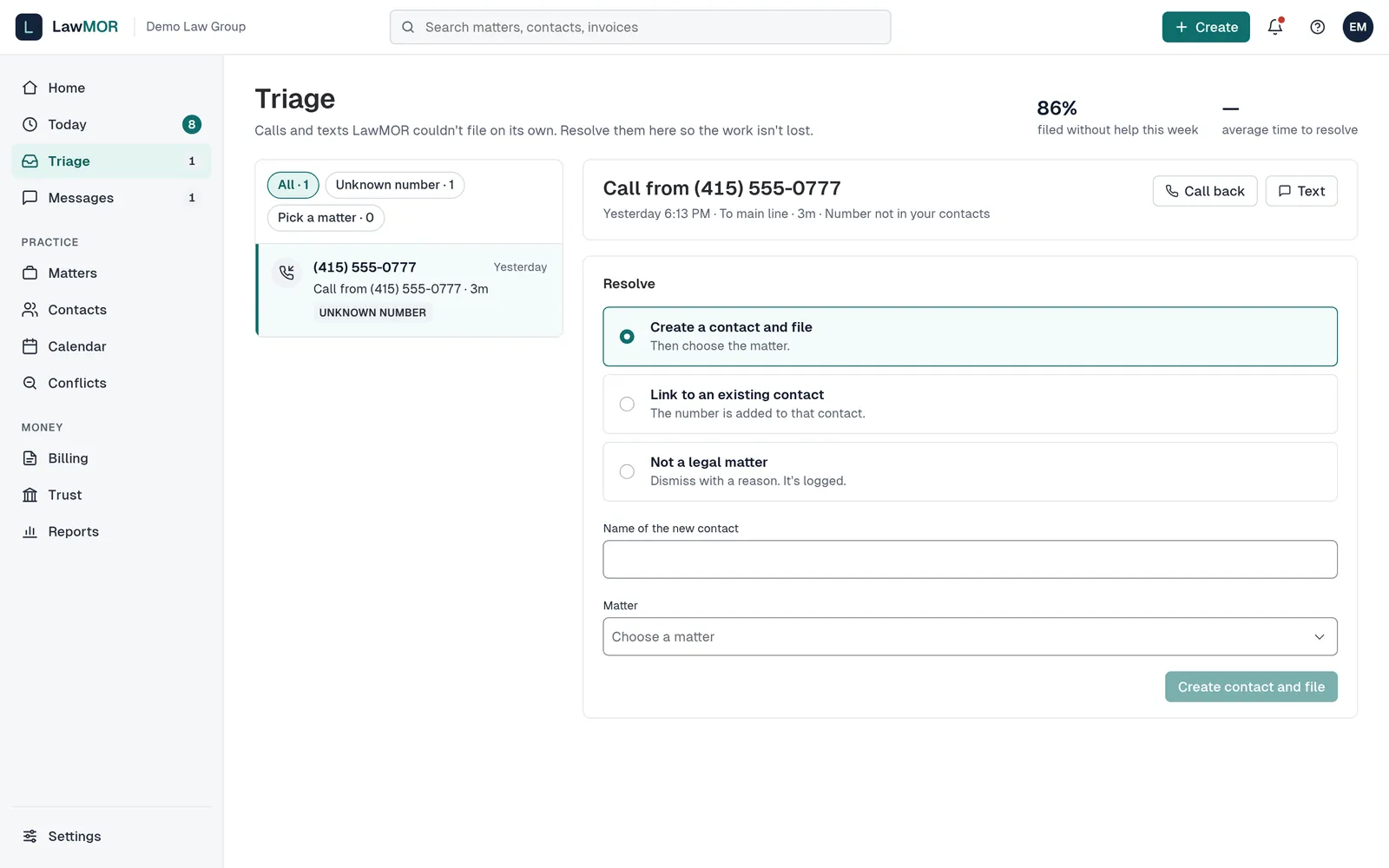Click the Today badge showing 8

click(x=192, y=124)
